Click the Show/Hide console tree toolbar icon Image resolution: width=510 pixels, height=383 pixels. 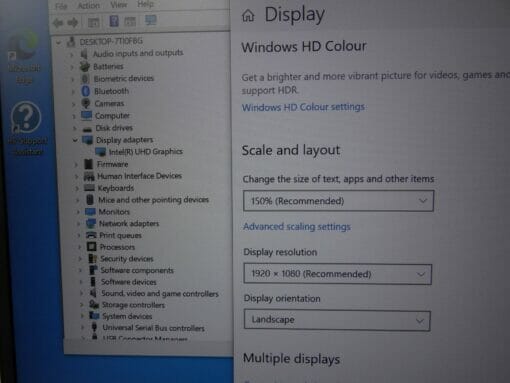coord(94,23)
